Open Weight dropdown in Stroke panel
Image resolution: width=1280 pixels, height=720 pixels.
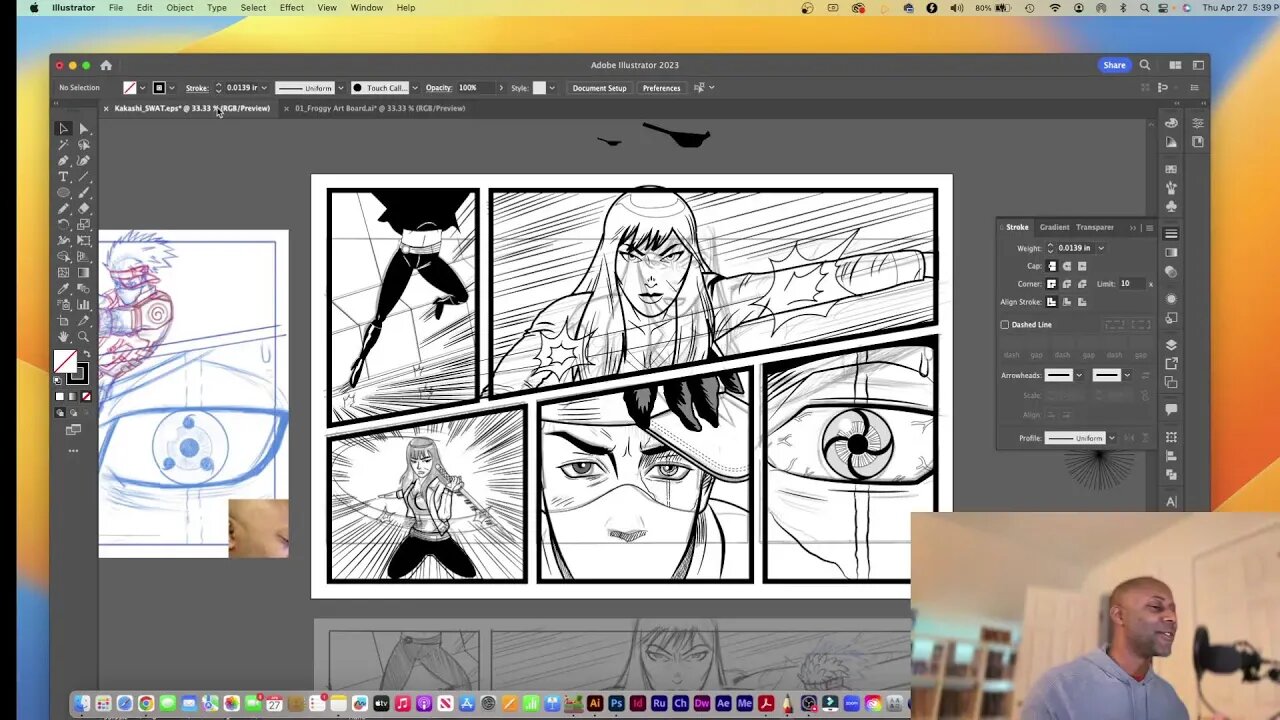(1101, 248)
